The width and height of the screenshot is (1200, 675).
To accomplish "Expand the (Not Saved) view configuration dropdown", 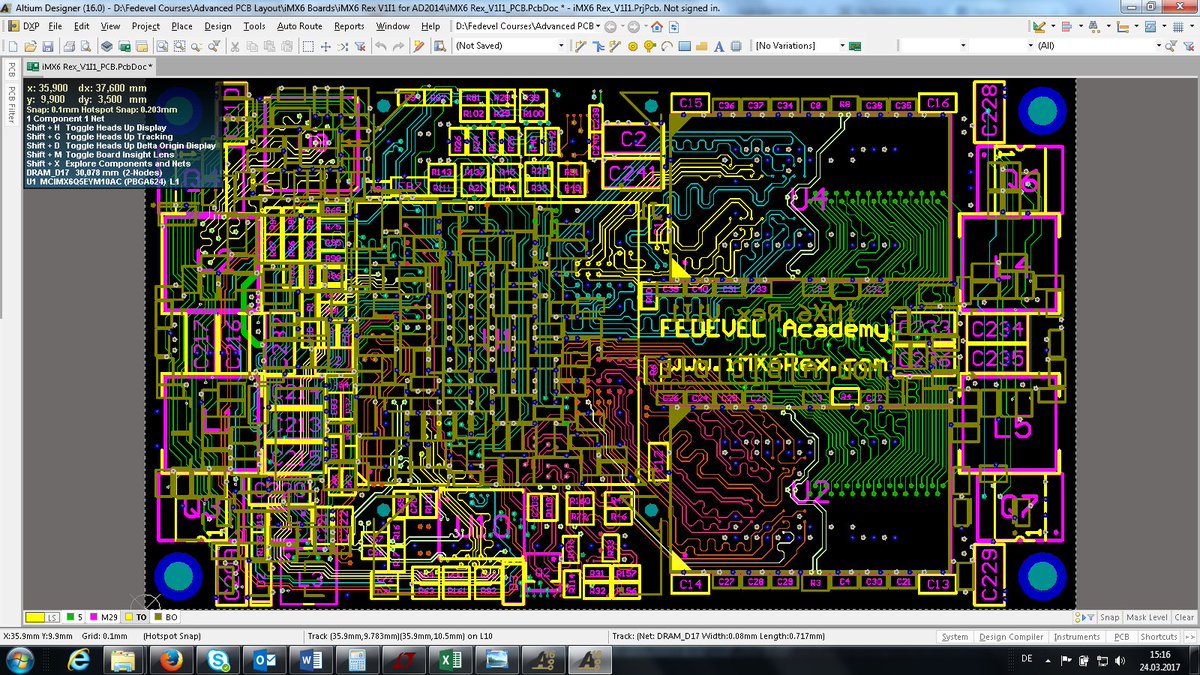I will tap(562, 46).
